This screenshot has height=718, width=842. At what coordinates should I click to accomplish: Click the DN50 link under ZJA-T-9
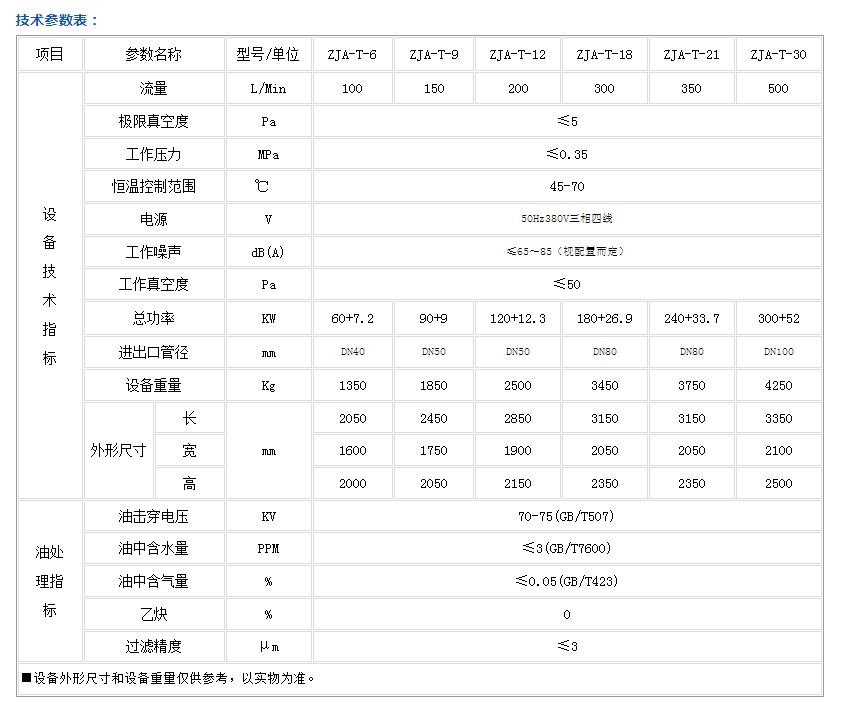(x=434, y=352)
